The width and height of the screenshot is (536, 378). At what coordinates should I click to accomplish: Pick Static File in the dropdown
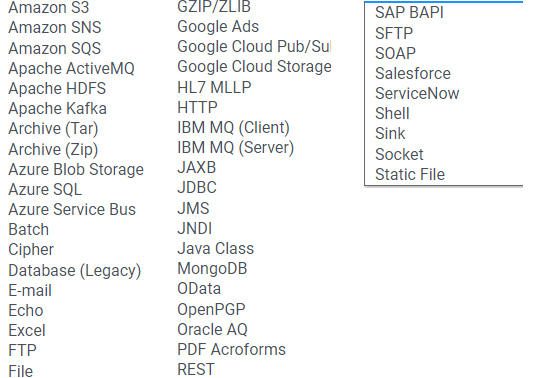pos(410,174)
